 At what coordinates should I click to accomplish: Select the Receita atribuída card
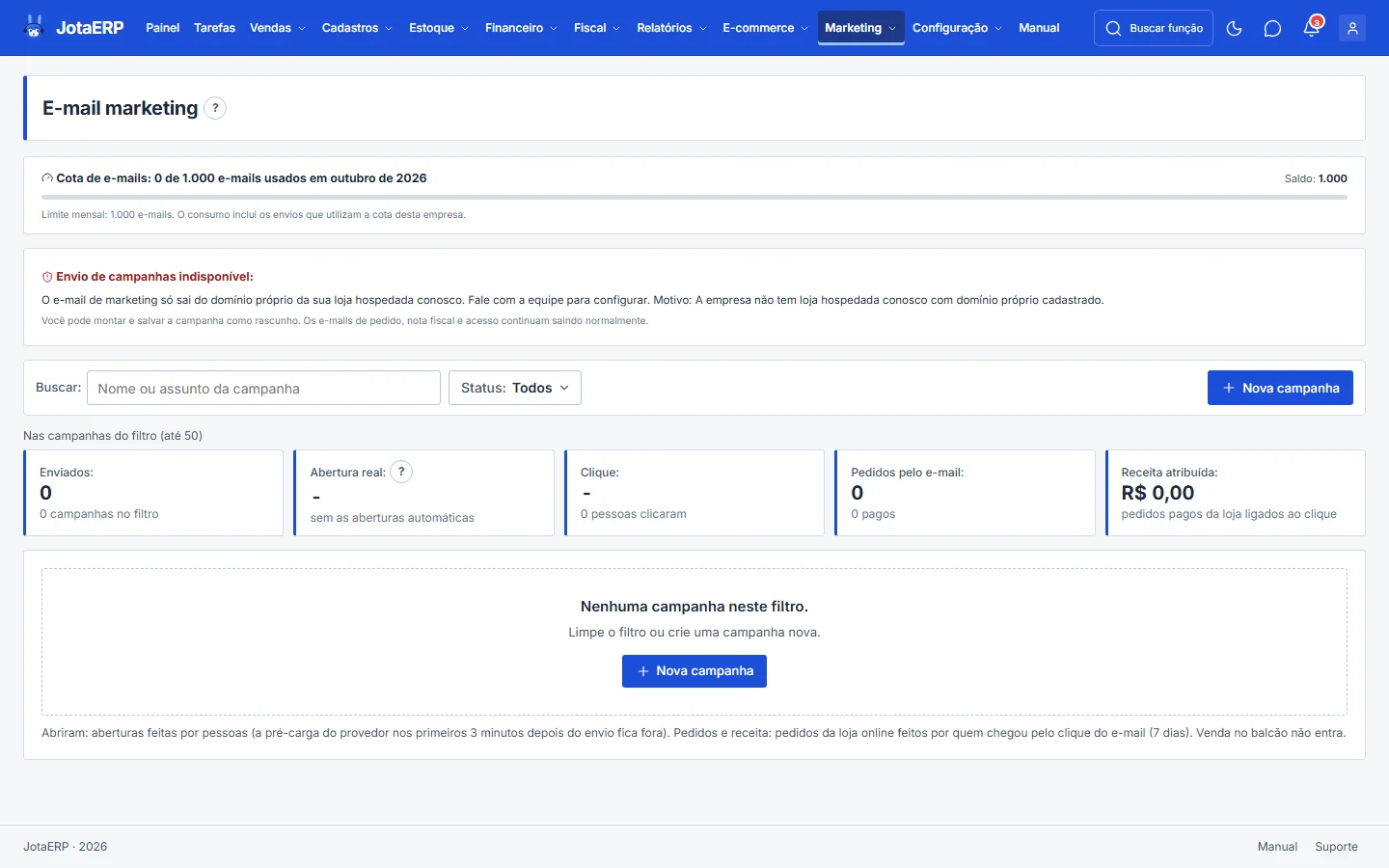coord(1236,493)
